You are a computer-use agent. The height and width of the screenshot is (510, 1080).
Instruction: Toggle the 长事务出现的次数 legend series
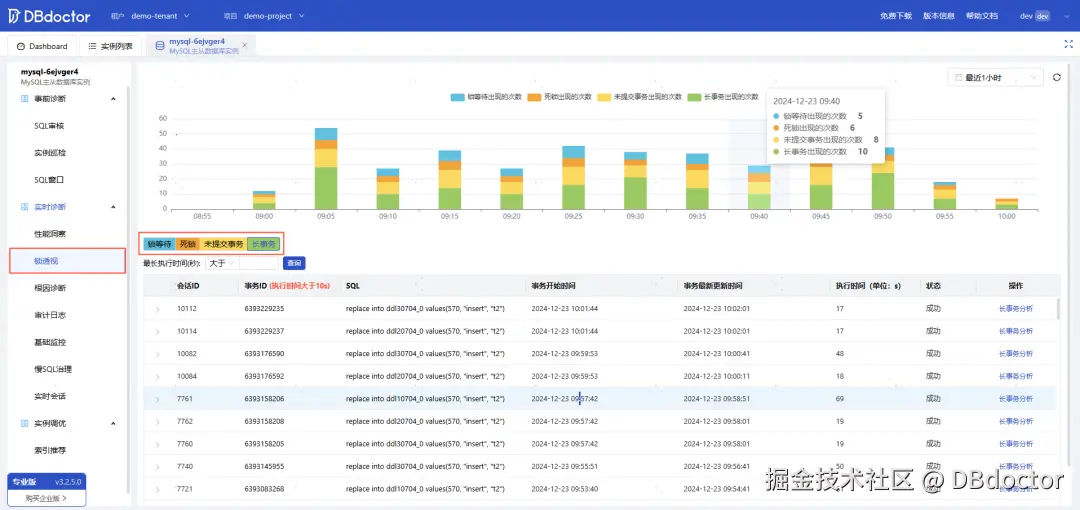[x=722, y=97]
